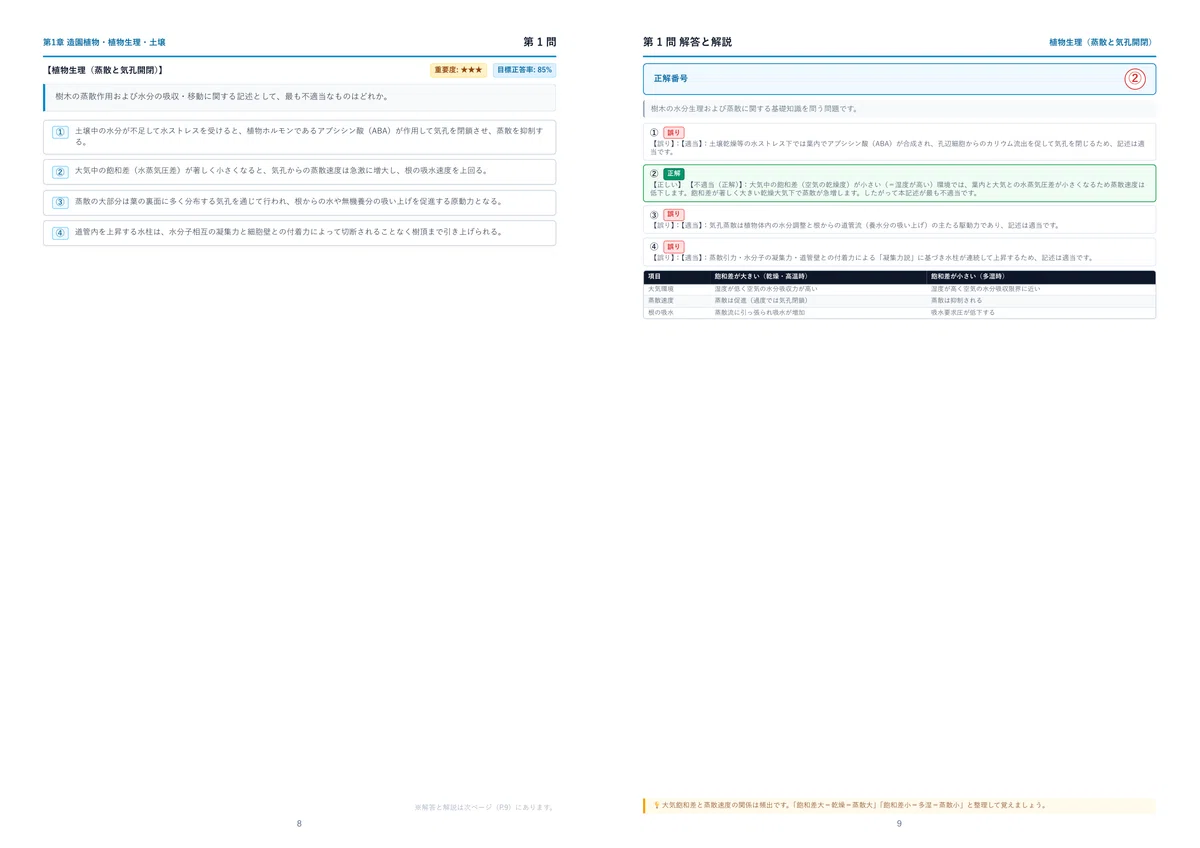Screen dimensions: 1200x848
Task: Click the 第１問 heading on page 8
Action: pyautogui.click(x=539, y=42)
